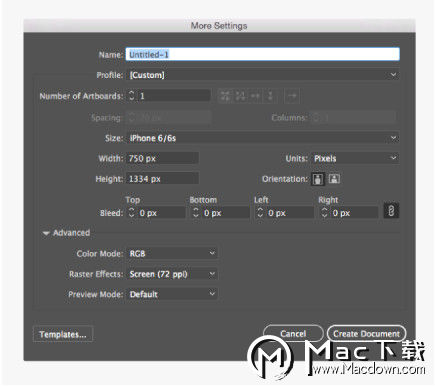Adjust the Top bleed stepper arrows
435x386 pixels.
(x=132, y=213)
